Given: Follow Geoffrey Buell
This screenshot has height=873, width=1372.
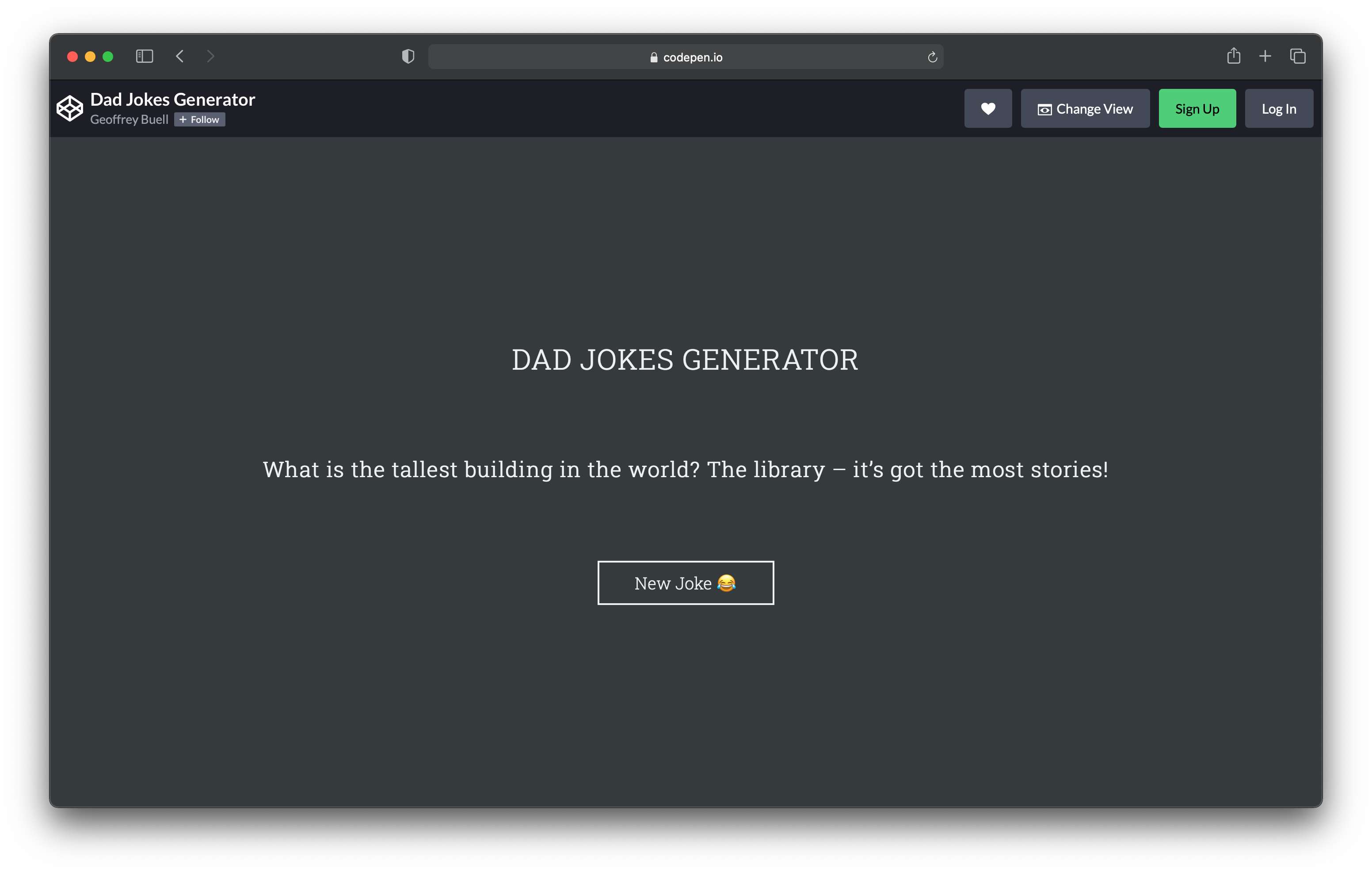Looking at the screenshot, I should 199,120.
